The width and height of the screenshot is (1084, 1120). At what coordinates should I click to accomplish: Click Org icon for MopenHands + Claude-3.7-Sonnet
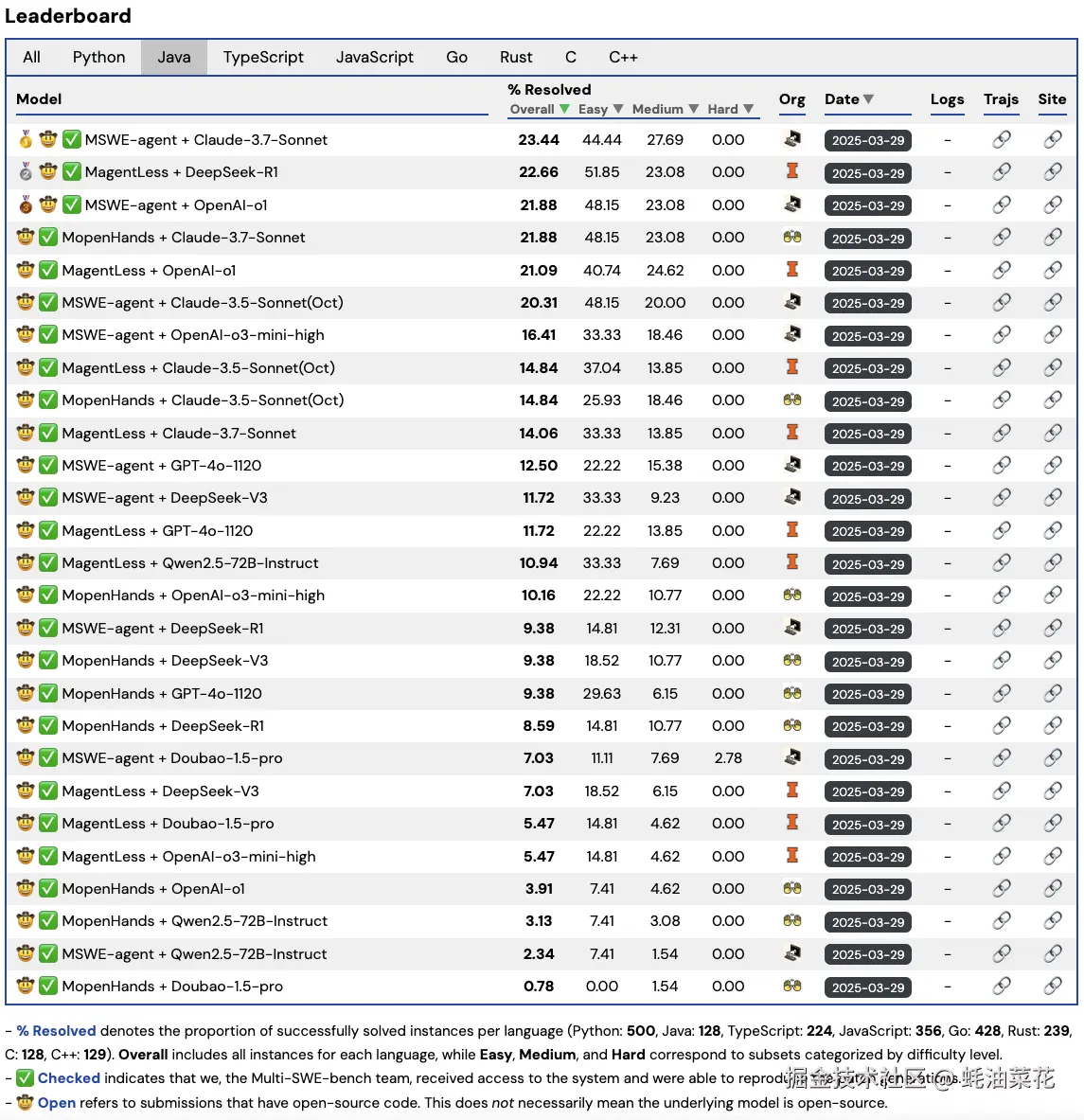(791, 237)
